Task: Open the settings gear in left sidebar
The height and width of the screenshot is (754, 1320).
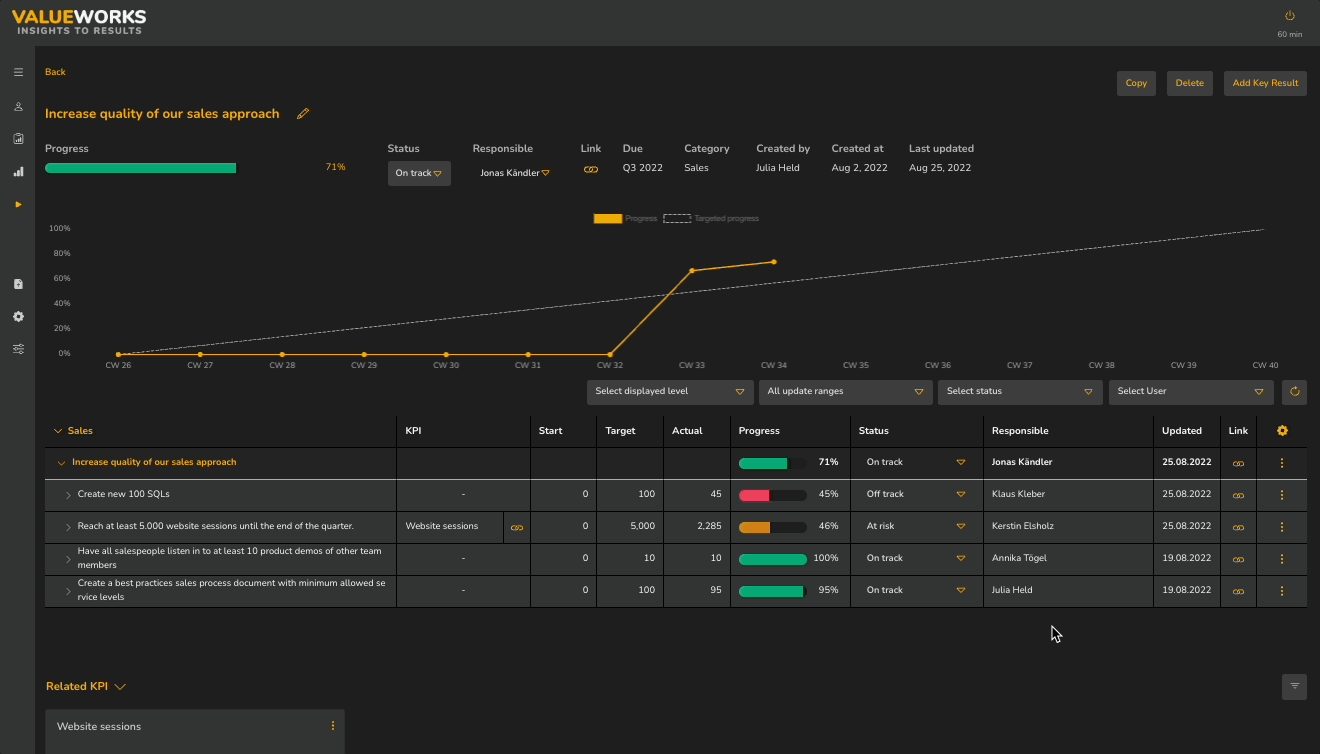Action: click(18, 317)
